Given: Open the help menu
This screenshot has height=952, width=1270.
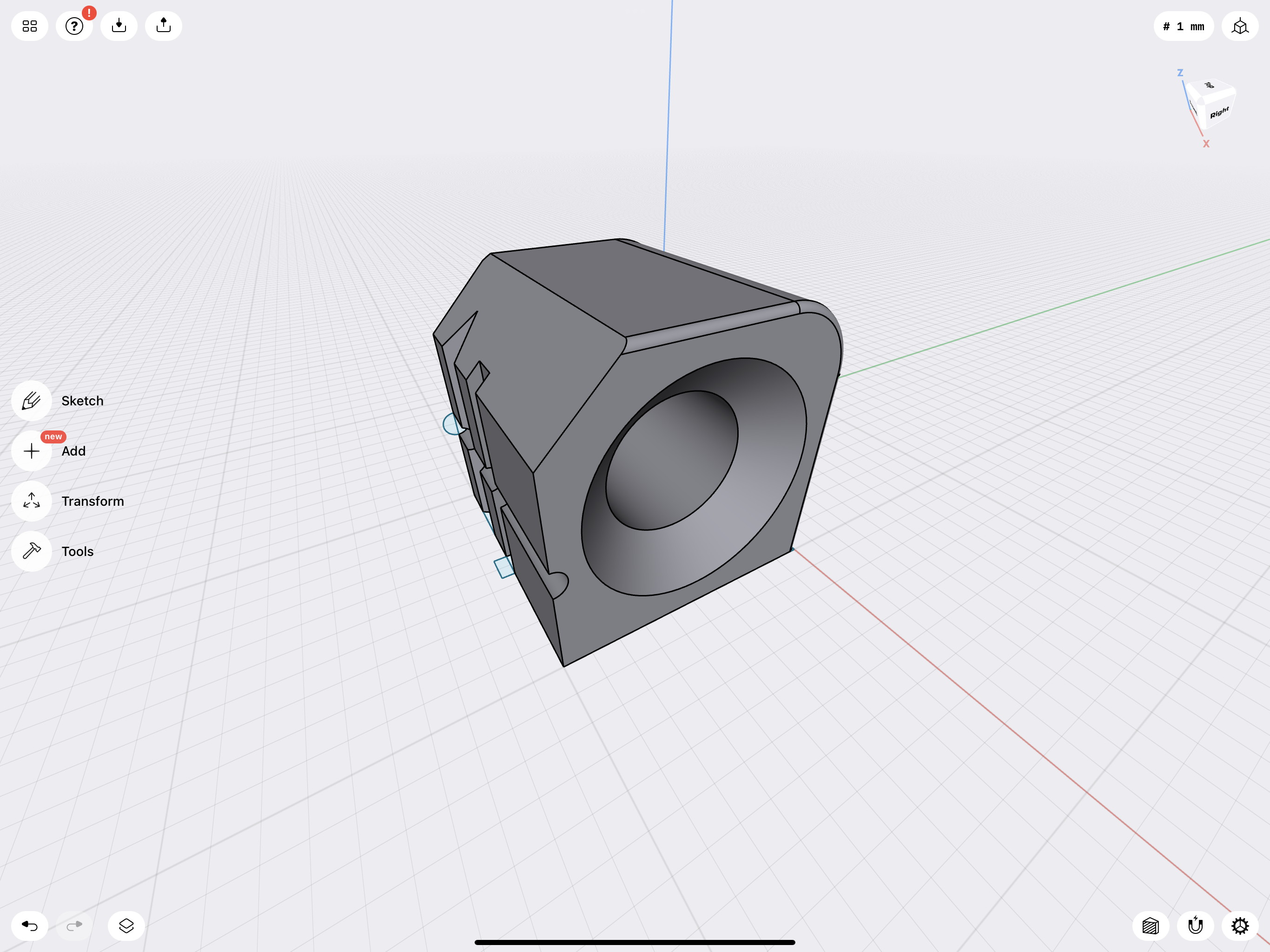Looking at the screenshot, I should pyautogui.click(x=74, y=26).
